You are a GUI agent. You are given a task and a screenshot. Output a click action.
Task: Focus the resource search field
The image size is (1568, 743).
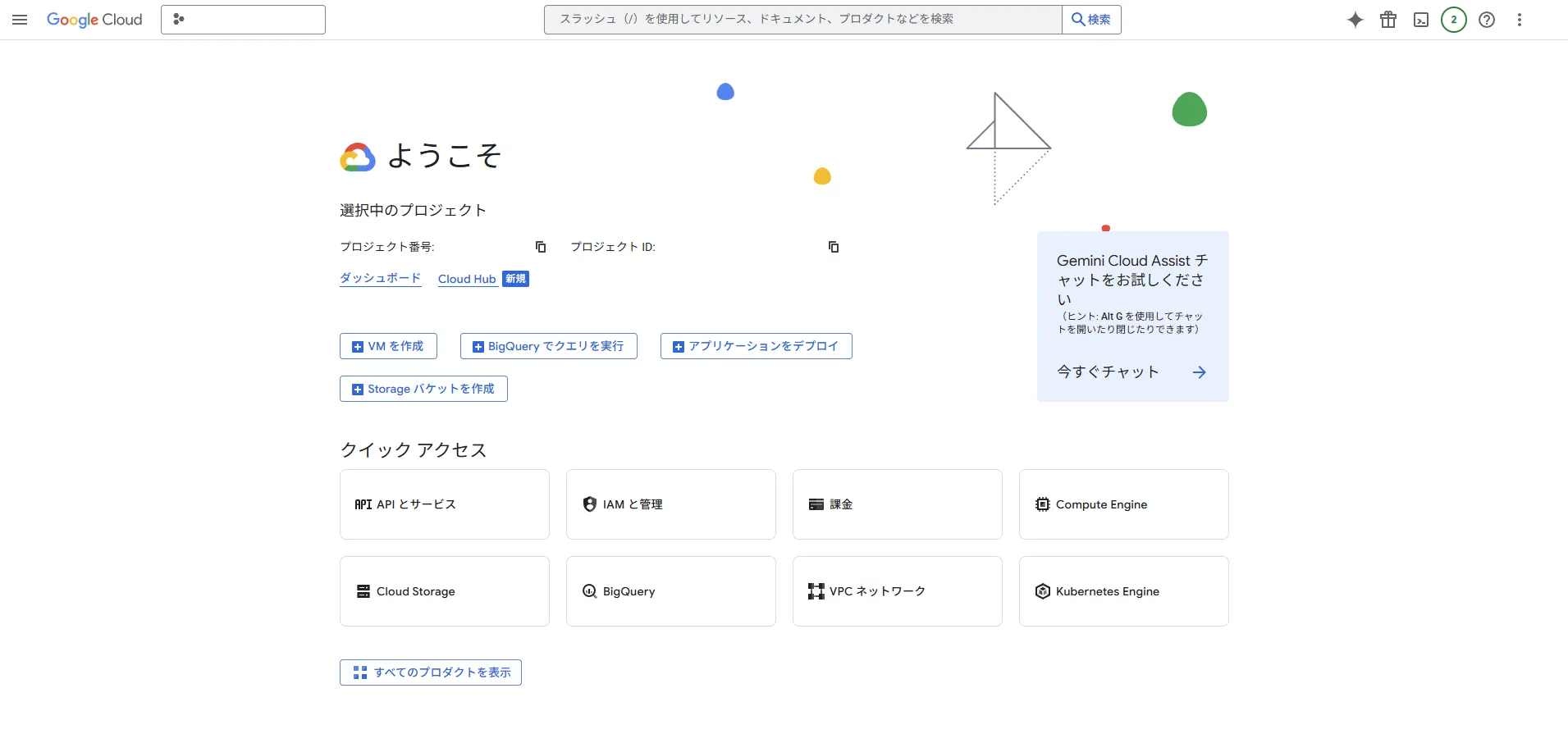[802, 20]
